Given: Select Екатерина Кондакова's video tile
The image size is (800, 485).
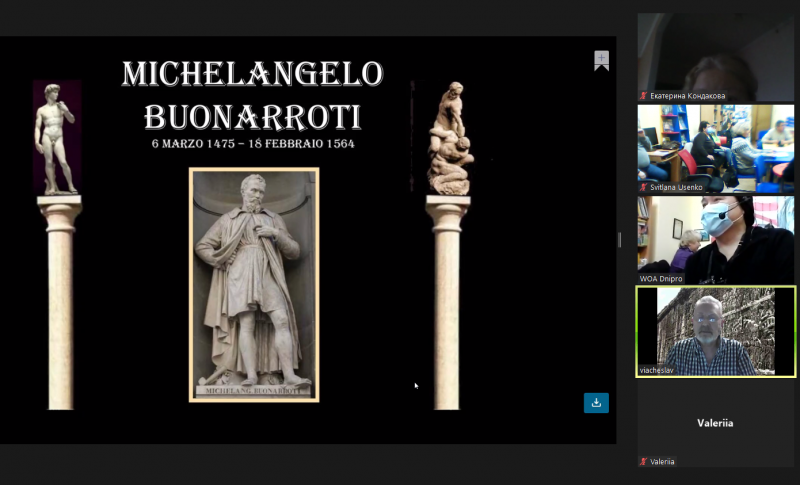Looking at the screenshot, I should 716,57.
